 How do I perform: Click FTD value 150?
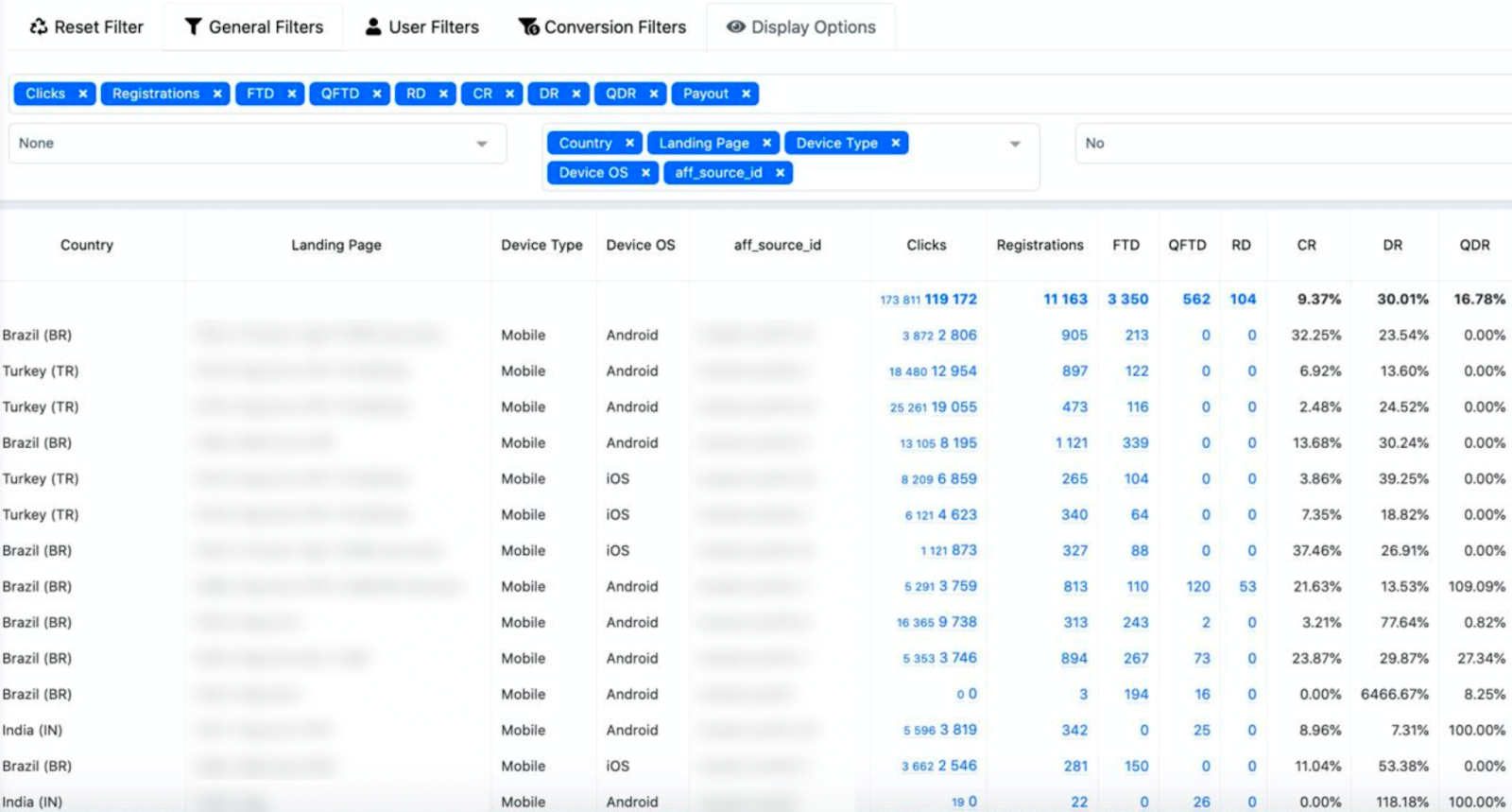click(x=1136, y=766)
